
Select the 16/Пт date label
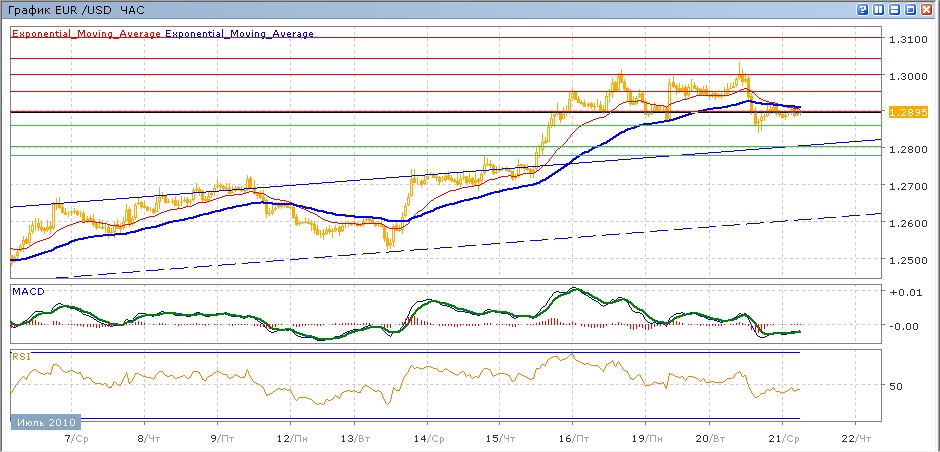[x=576, y=439]
